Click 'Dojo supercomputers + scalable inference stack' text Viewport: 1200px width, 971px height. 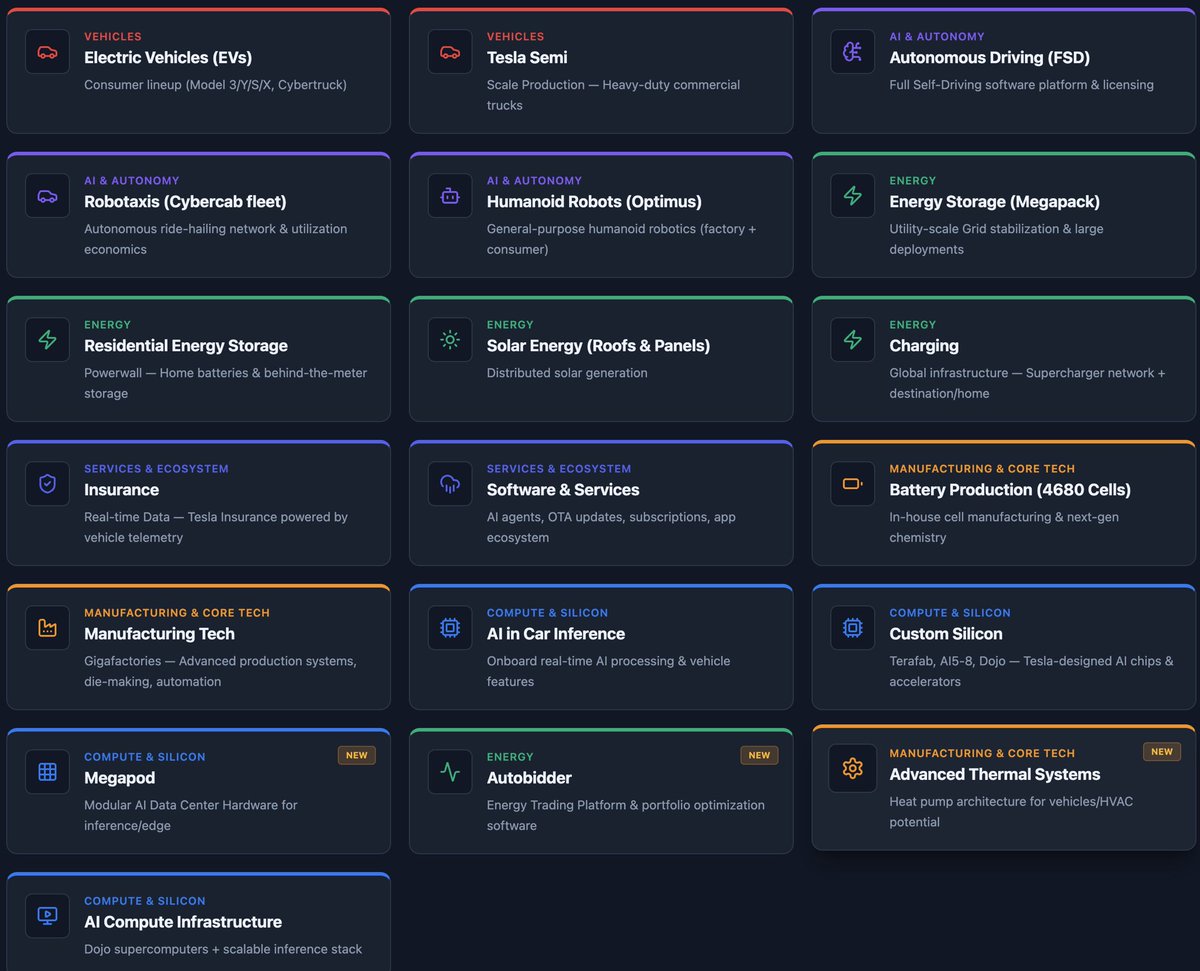[x=223, y=949]
